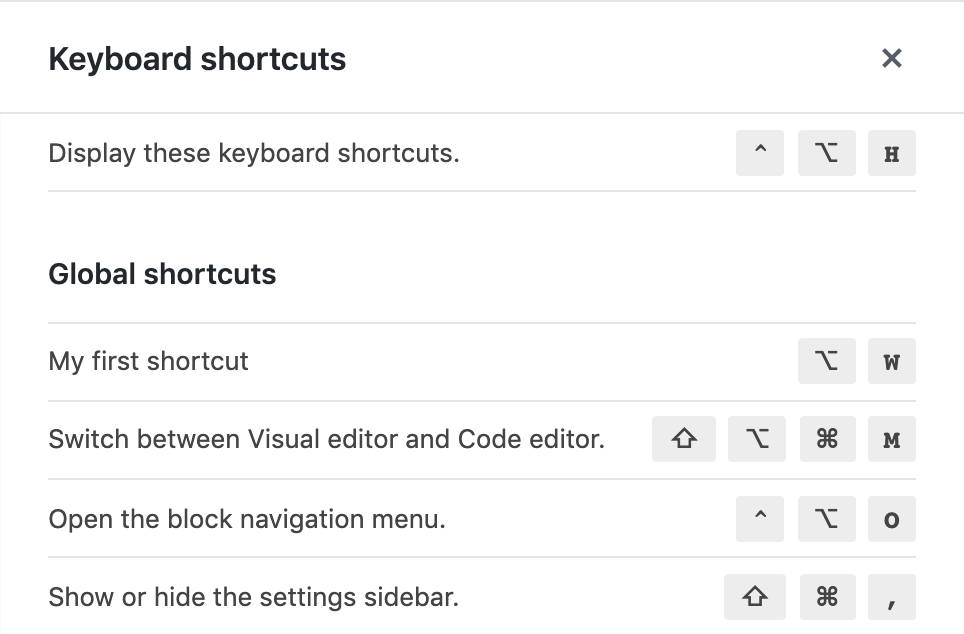Click the Option key in block navigation row
The width and height of the screenshot is (964, 634).
(x=826, y=519)
